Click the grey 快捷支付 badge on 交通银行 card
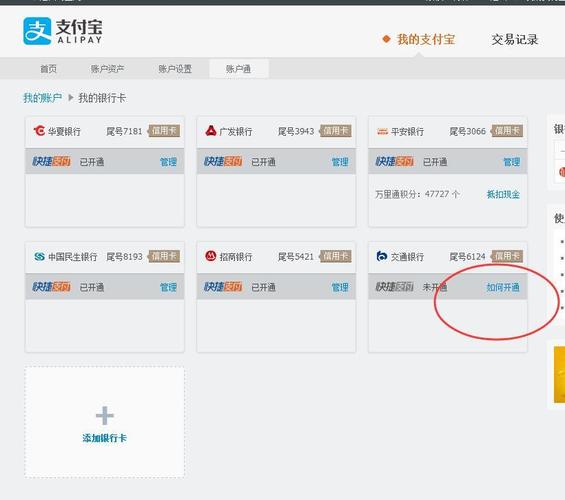 (395, 287)
